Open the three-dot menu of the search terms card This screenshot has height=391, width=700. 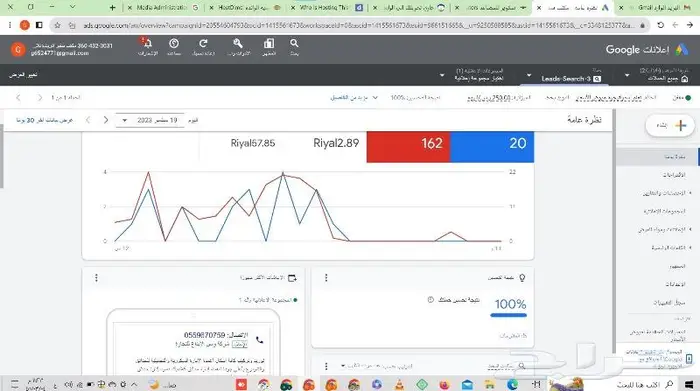pyautogui.click(x=326, y=366)
